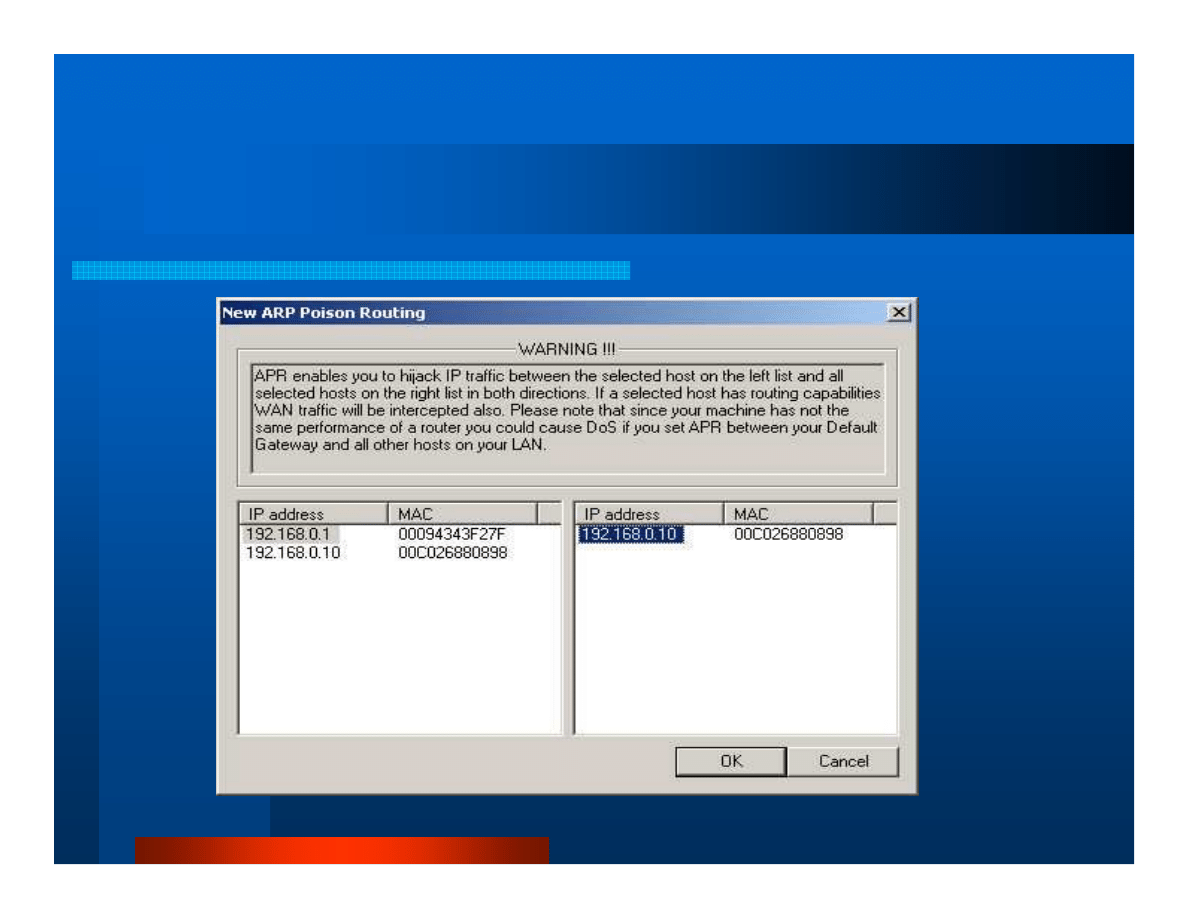Click empty area of left host list
The height and width of the screenshot is (918, 1188).
(400, 650)
